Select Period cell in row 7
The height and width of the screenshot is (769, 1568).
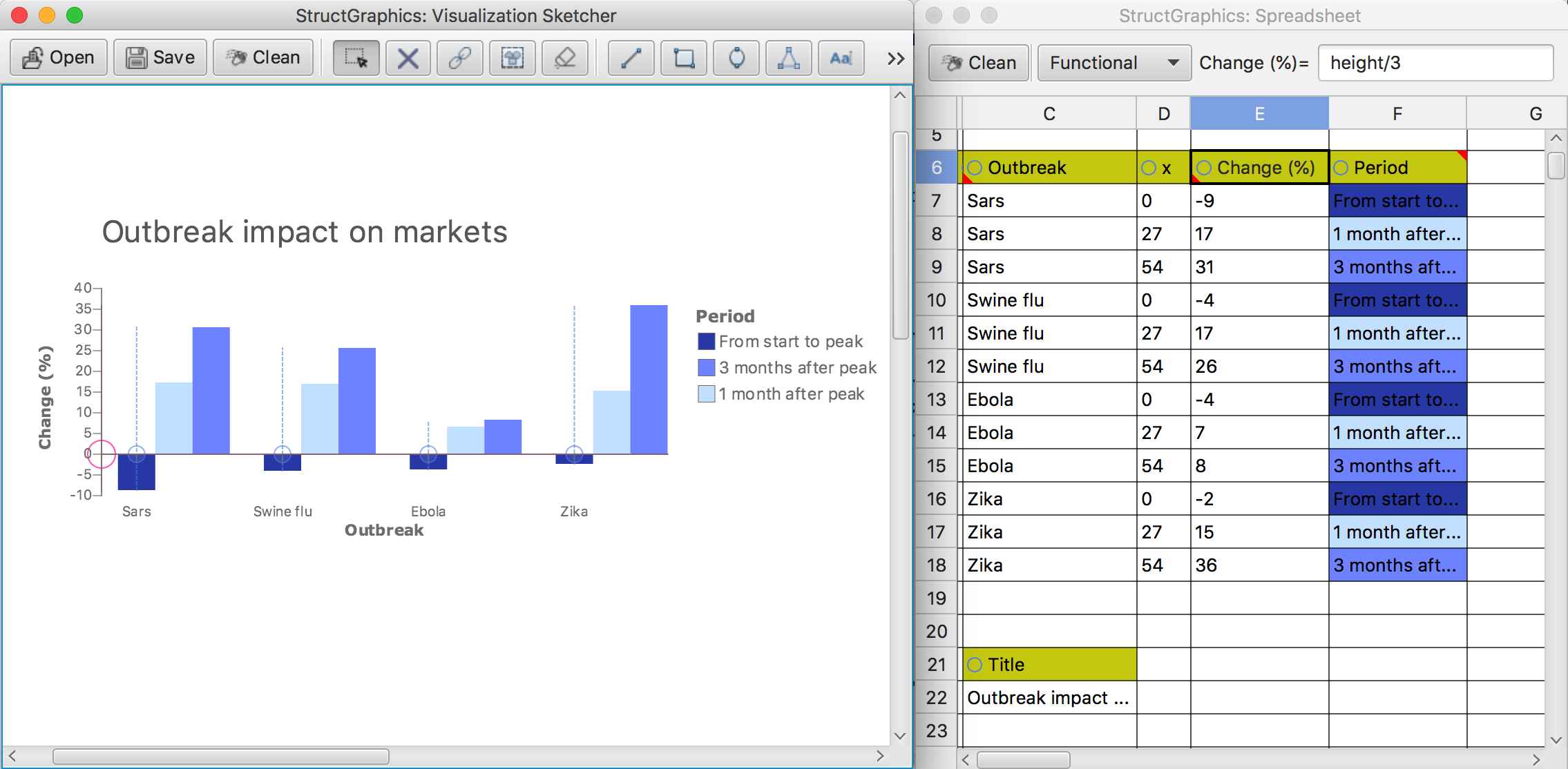[1397, 201]
